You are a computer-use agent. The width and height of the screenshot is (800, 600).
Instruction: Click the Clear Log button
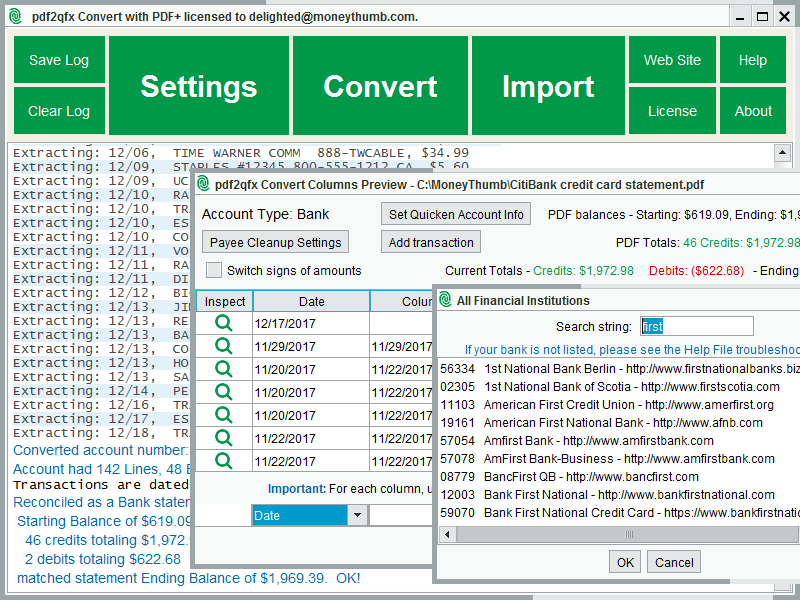tap(59, 111)
